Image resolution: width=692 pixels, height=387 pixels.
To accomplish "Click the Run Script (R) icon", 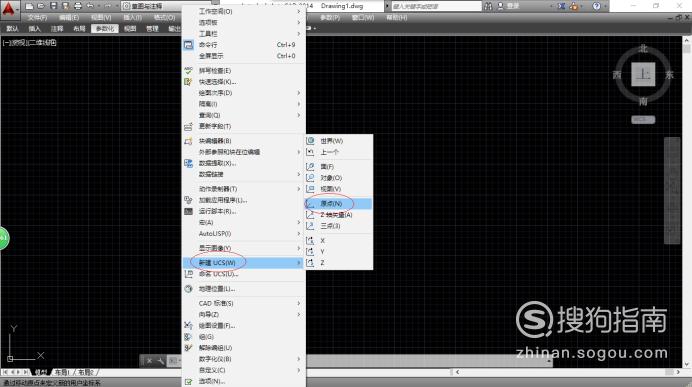I will tap(188, 211).
